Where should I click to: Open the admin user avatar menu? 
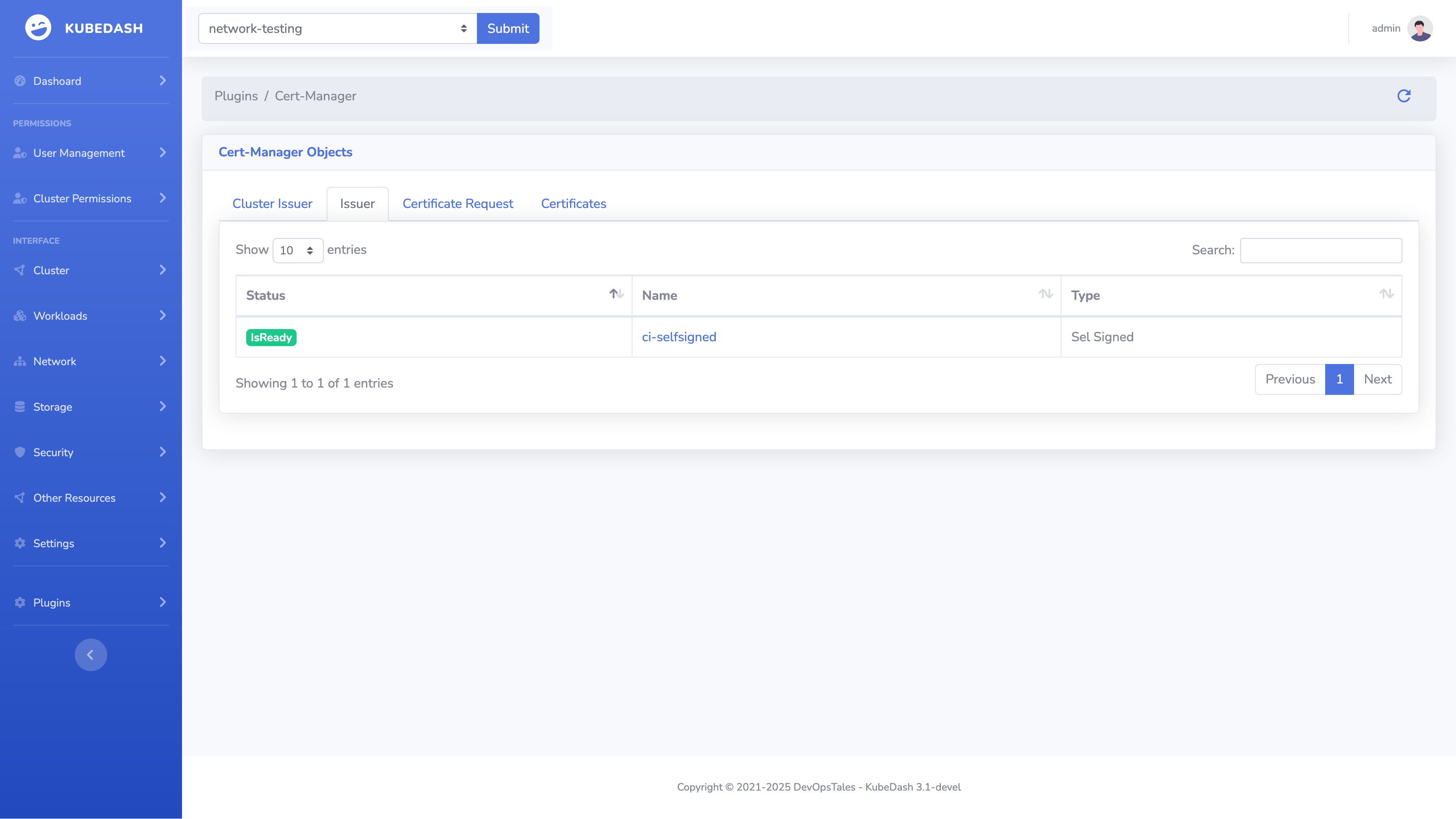1419,28
